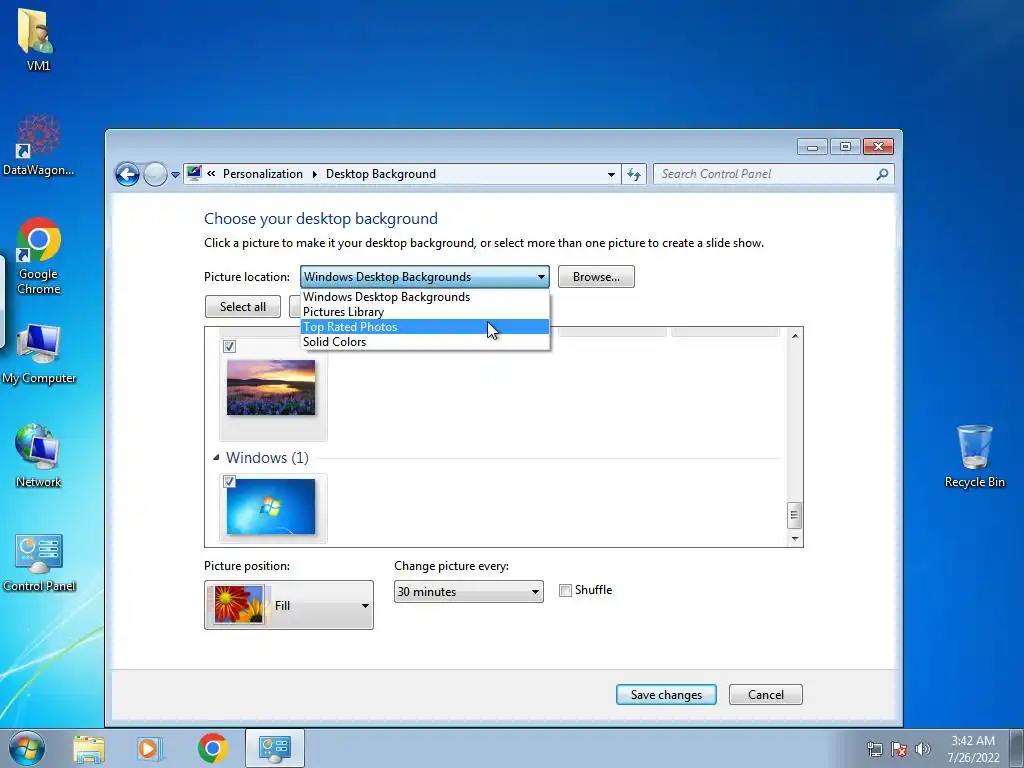Open Network desktop icon
1024x768 pixels.
(x=38, y=456)
